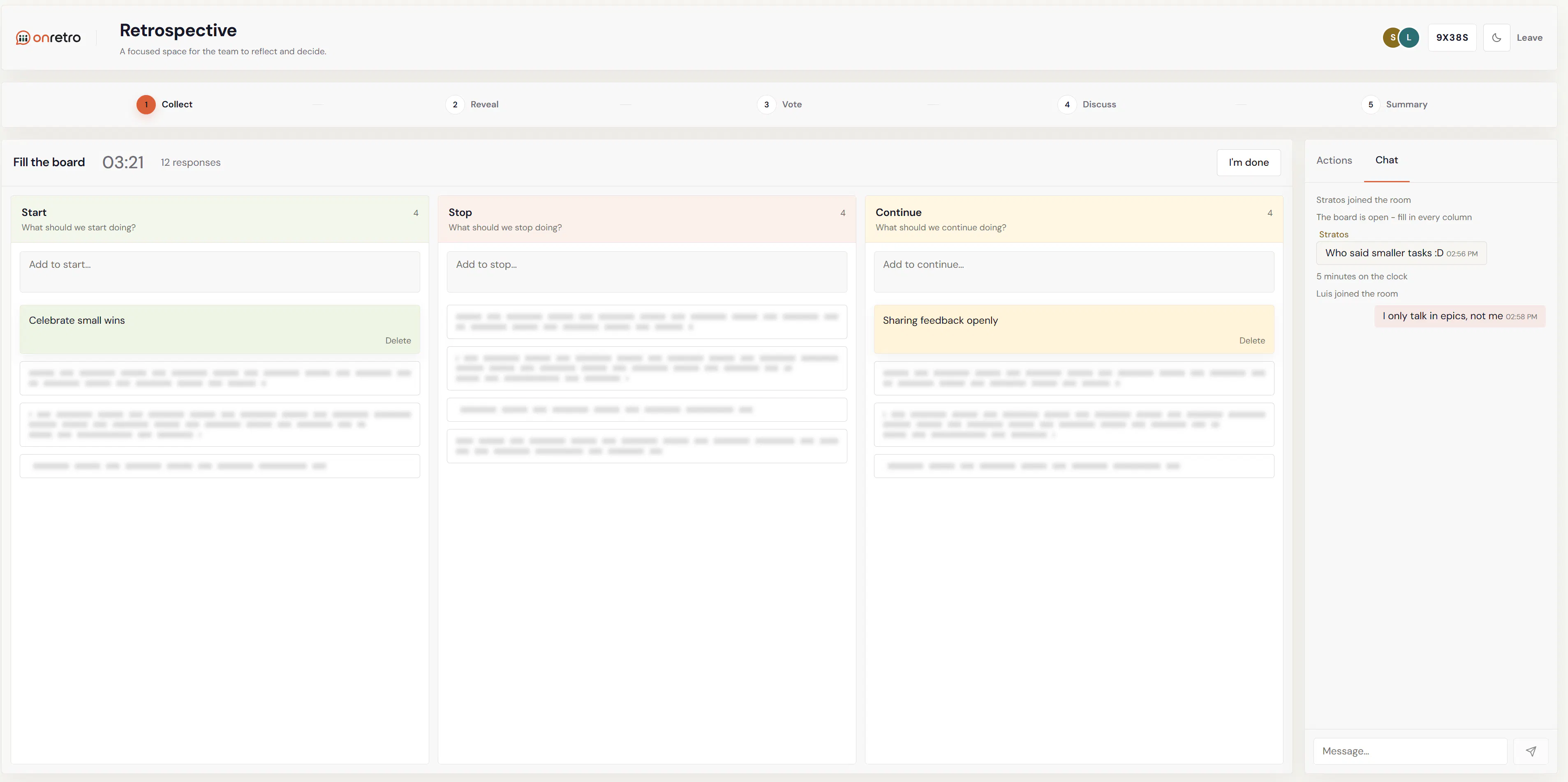Click the Luis joined the room notice
The width and height of the screenshot is (1568, 782).
(1357, 294)
